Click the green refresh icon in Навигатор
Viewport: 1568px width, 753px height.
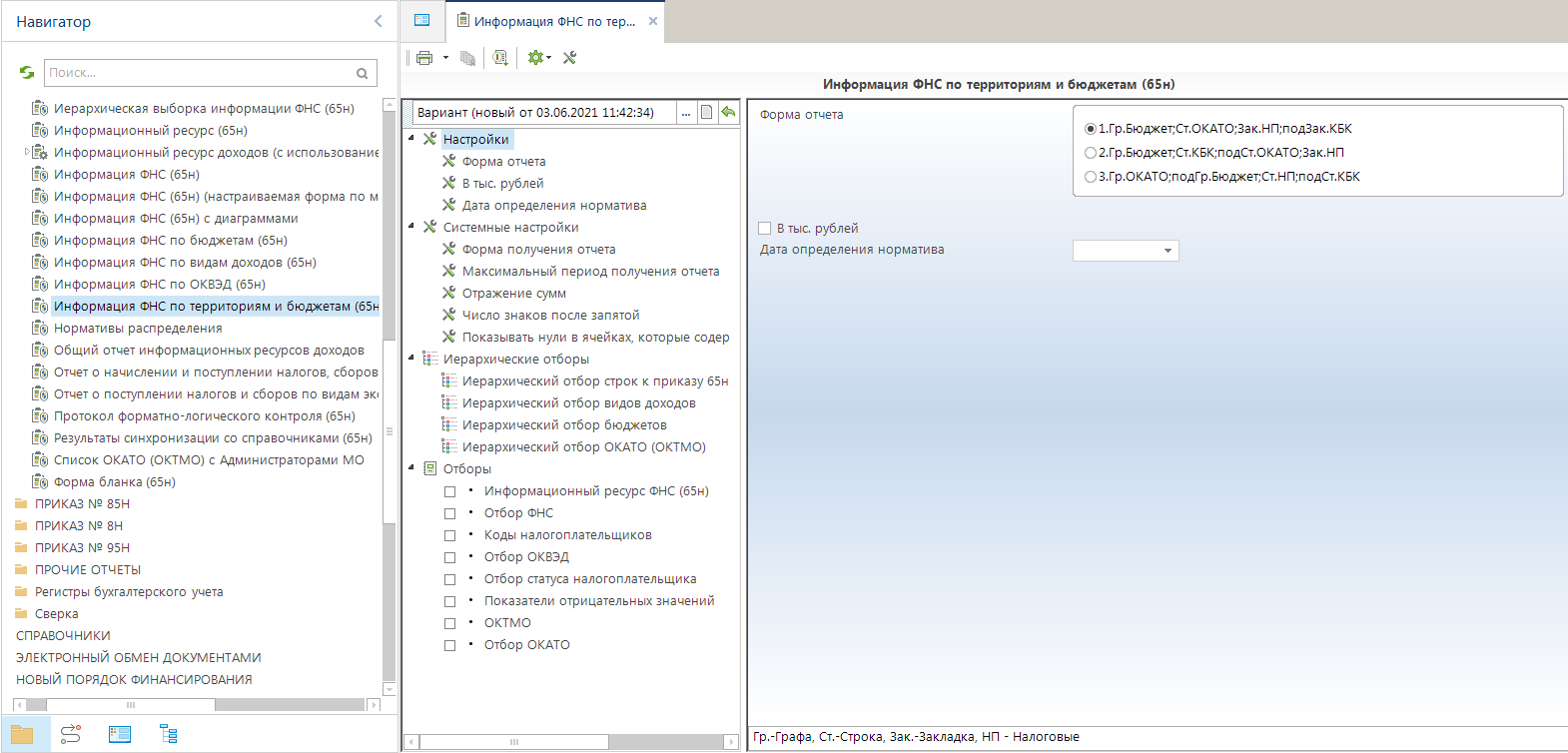click(27, 72)
